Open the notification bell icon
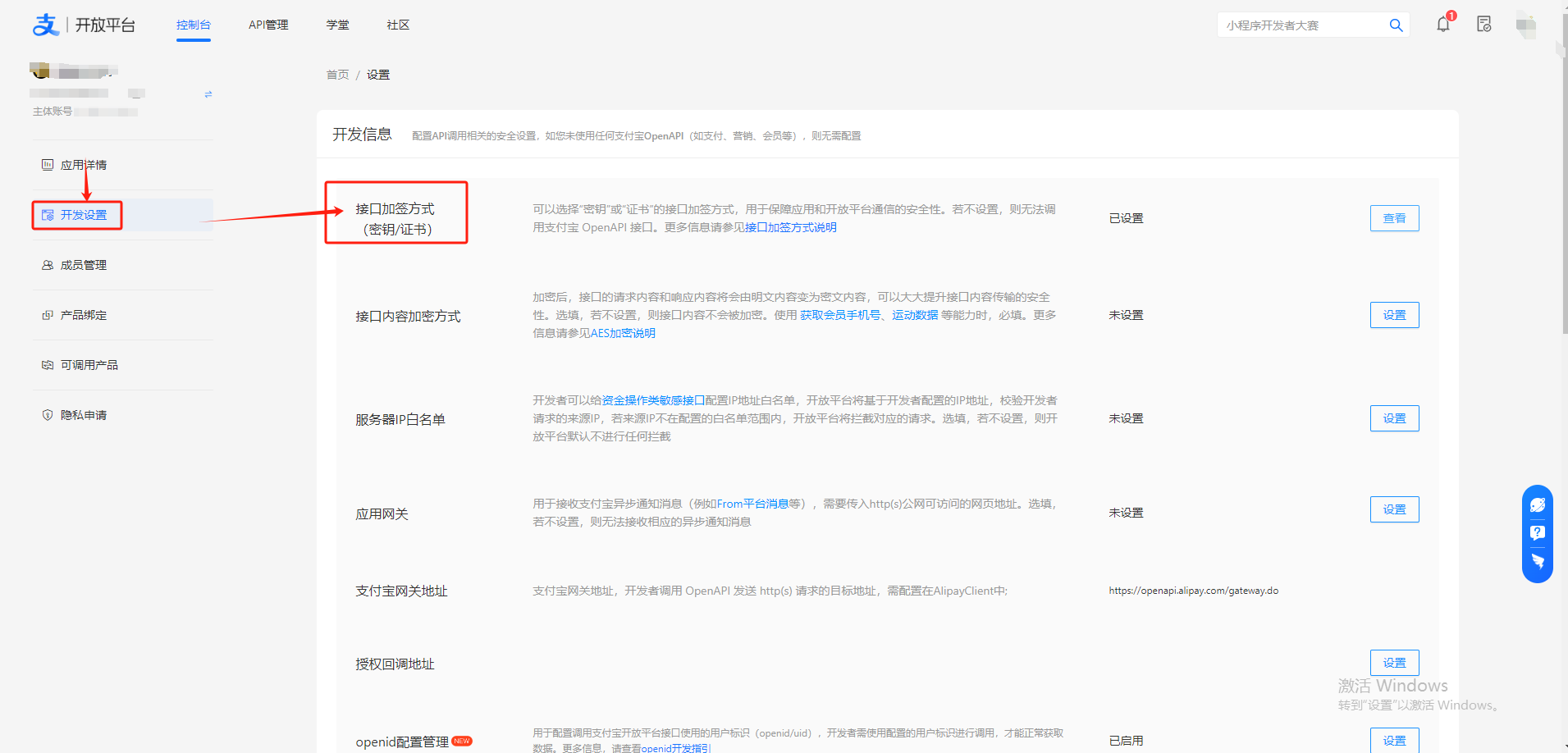The width and height of the screenshot is (1568, 753). click(x=1443, y=25)
